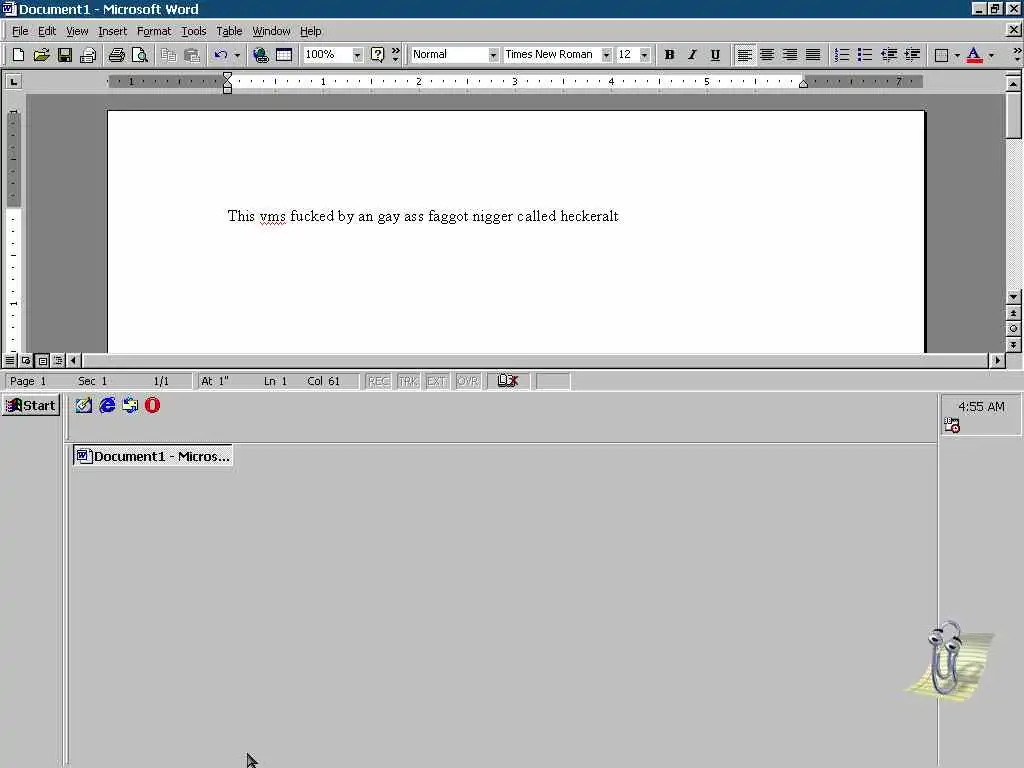Image resolution: width=1024 pixels, height=768 pixels.
Task: Insert a bulleted list
Action: click(865, 55)
